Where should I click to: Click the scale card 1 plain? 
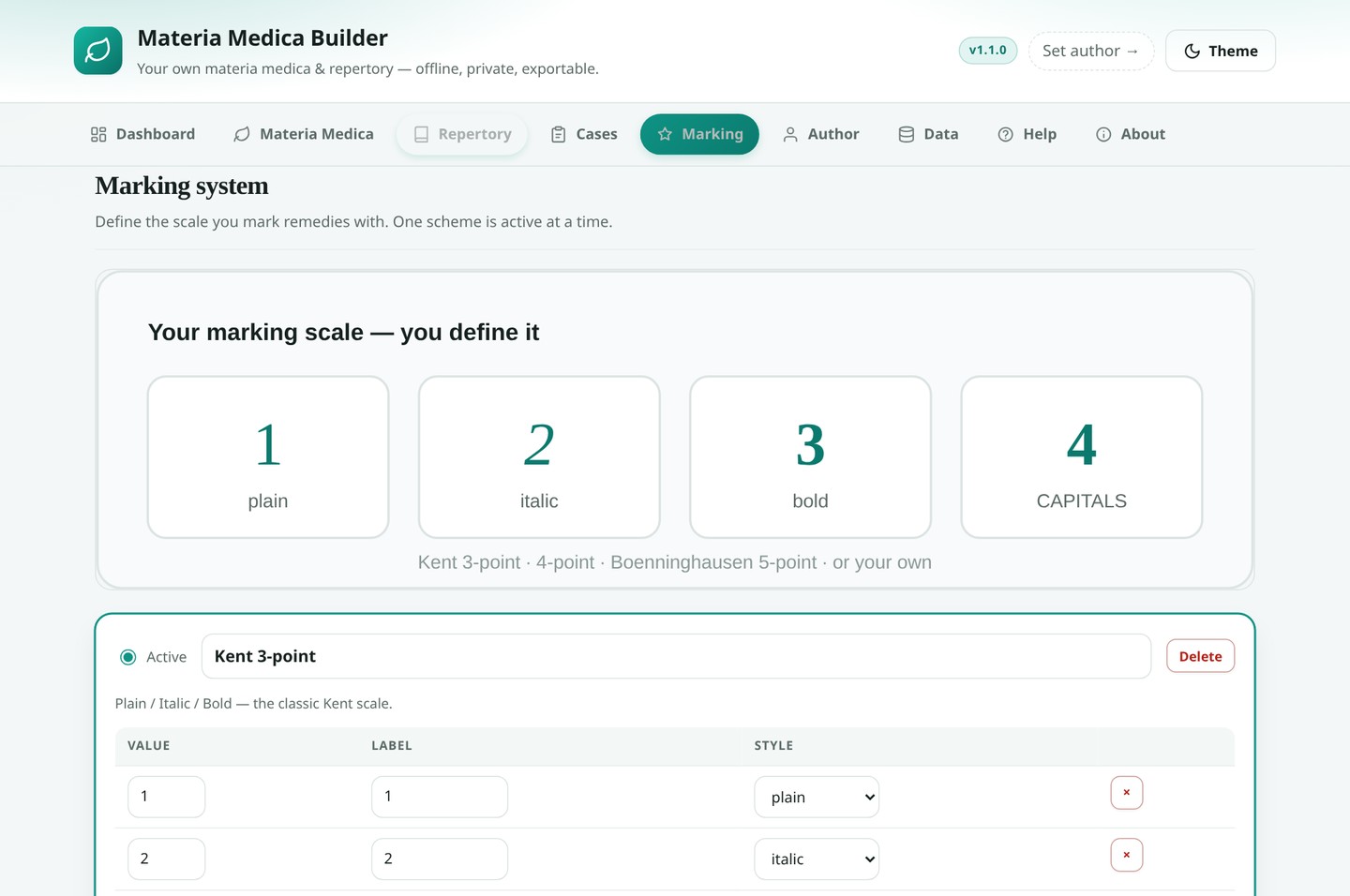(x=268, y=457)
